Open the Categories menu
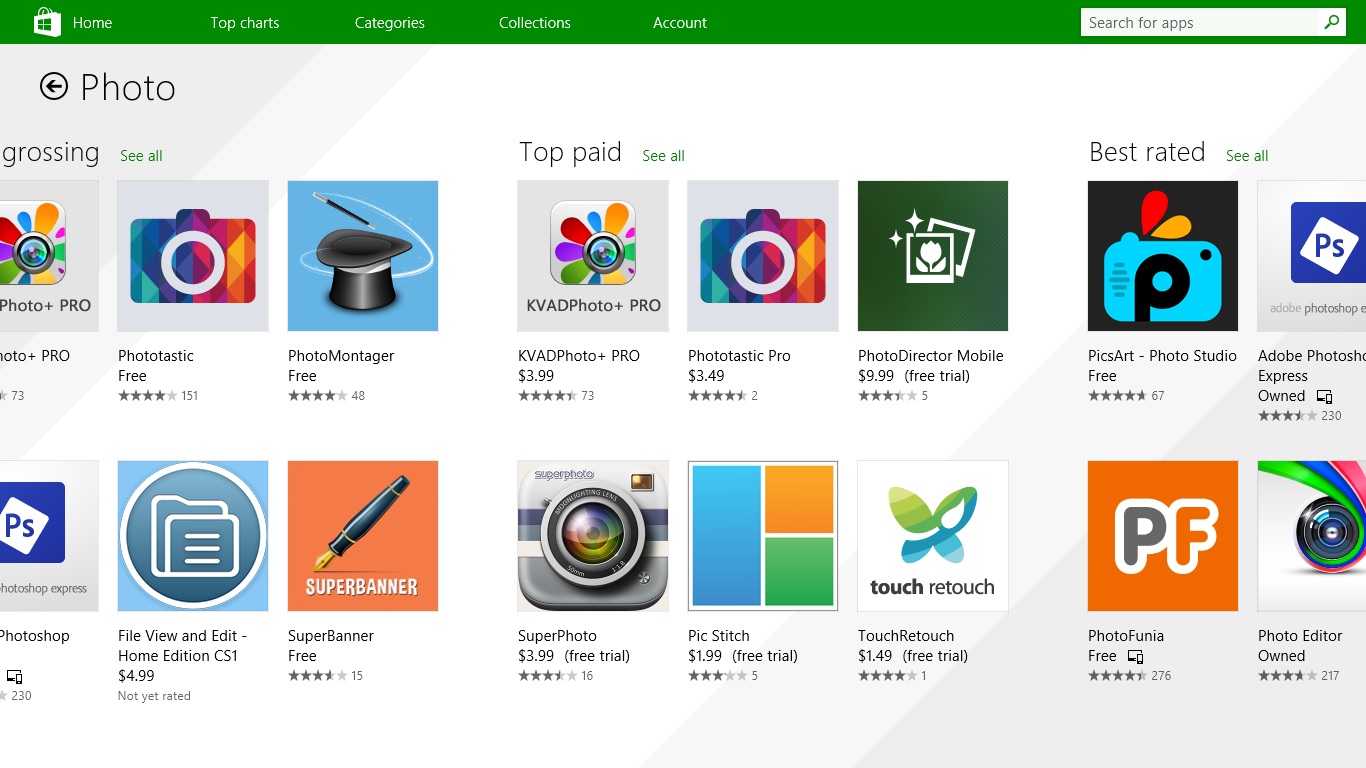1366x768 pixels. 390,22
